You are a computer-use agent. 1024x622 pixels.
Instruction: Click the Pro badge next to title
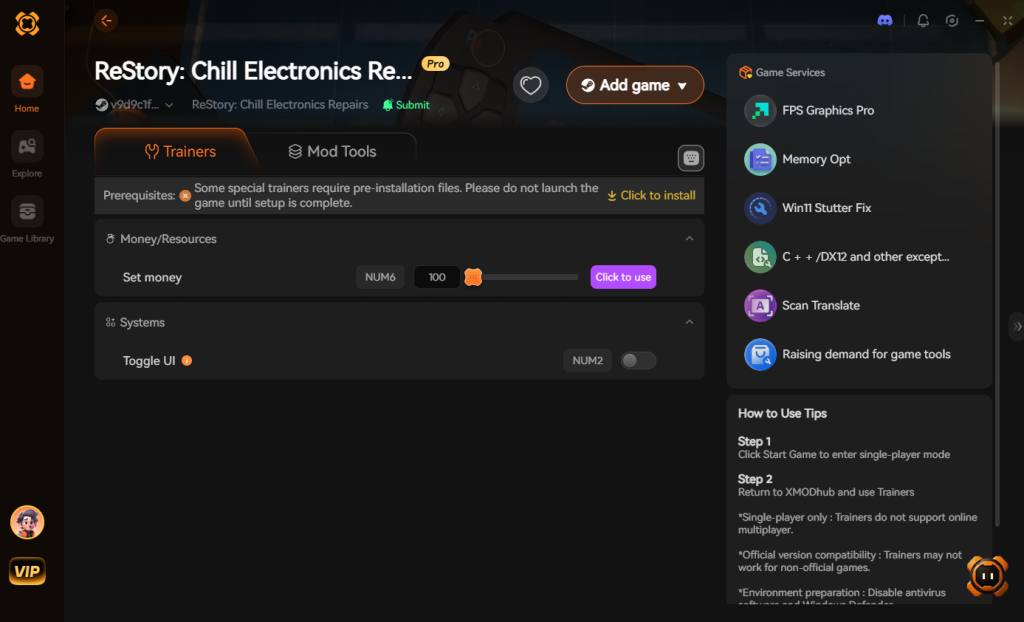coord(436,63)
